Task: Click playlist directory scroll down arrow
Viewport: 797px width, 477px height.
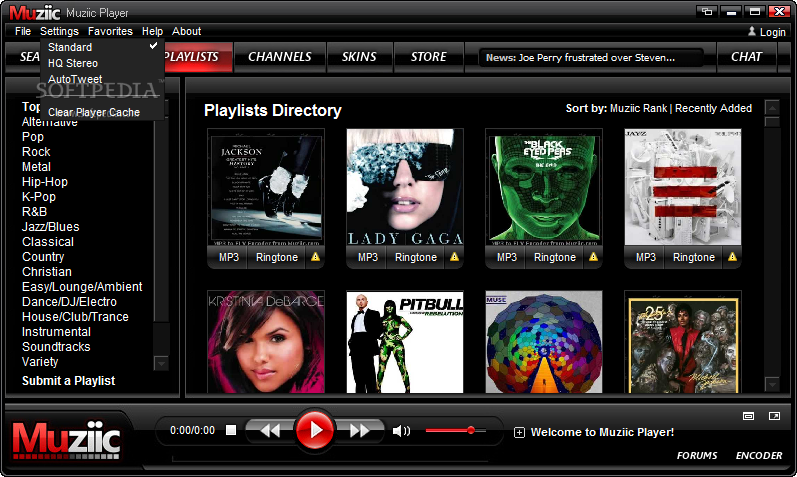Action: pos(772,384)
